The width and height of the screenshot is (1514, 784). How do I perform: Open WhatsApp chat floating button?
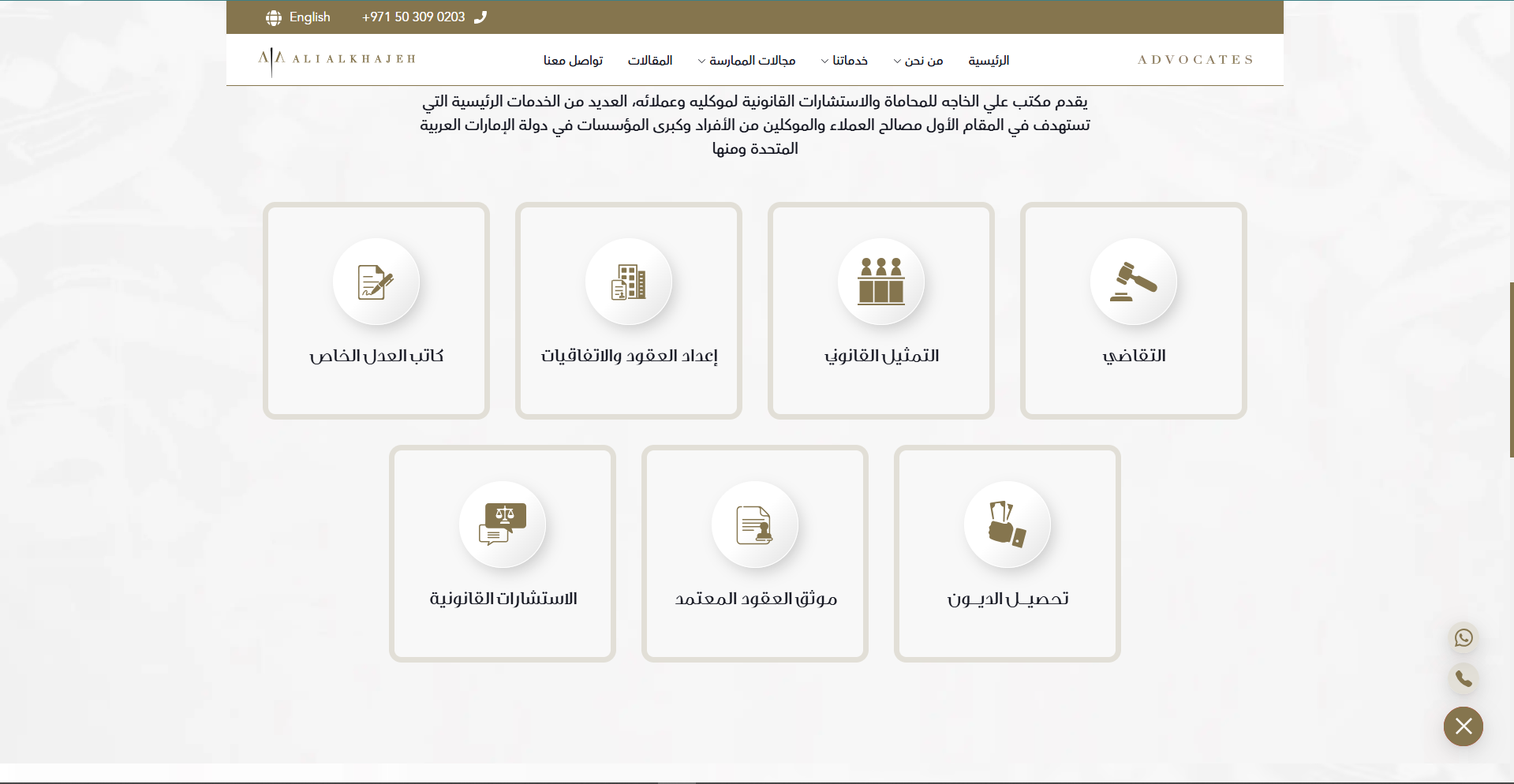pos(1464,637)
